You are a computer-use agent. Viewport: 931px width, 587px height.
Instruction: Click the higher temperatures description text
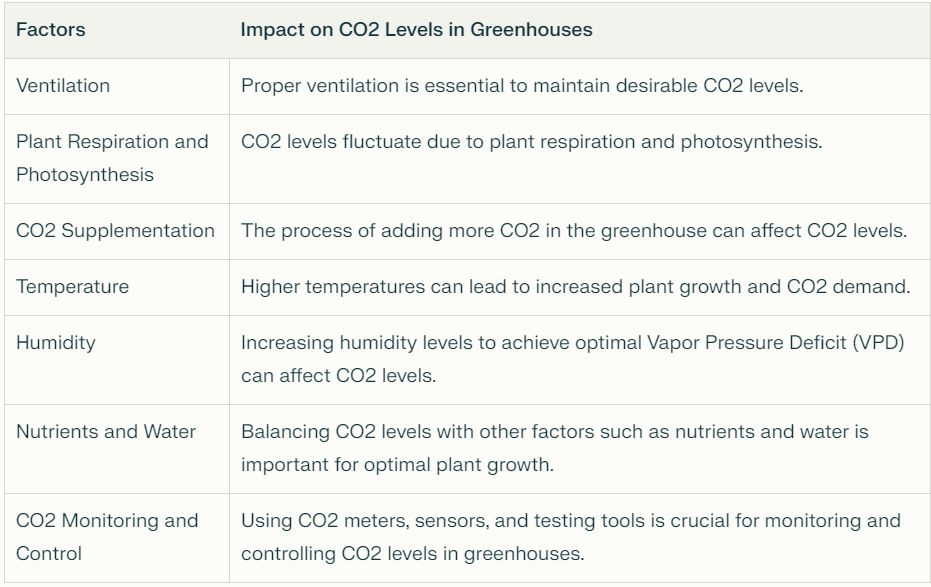[x=575, y=287]
